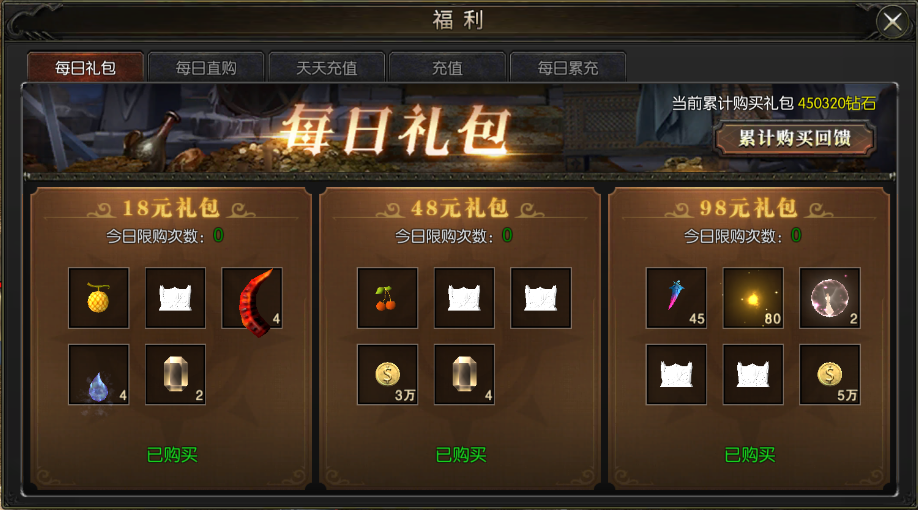The width and height of the screenshot is (918, 510).
Task: Select the red horn item with count 4
Action: coord(252,298)
